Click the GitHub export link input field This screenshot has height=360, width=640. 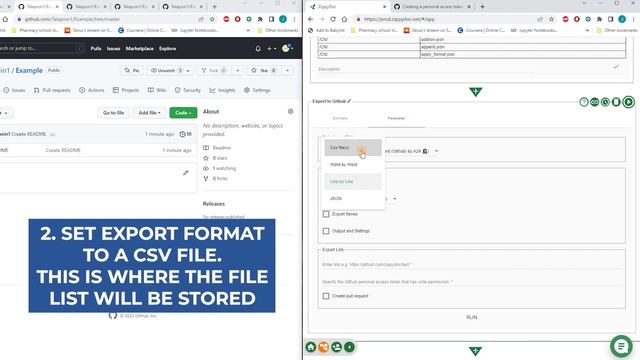click(x=471, y=264)
